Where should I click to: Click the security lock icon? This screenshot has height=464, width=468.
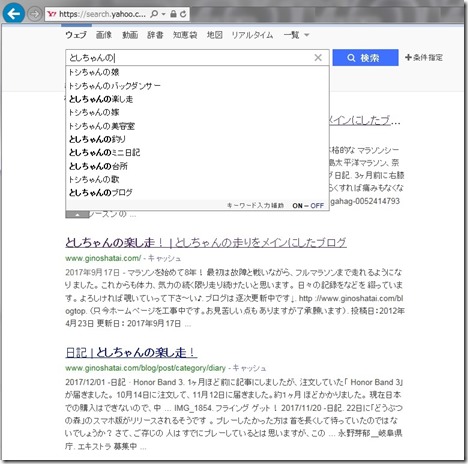click(173, 14)
